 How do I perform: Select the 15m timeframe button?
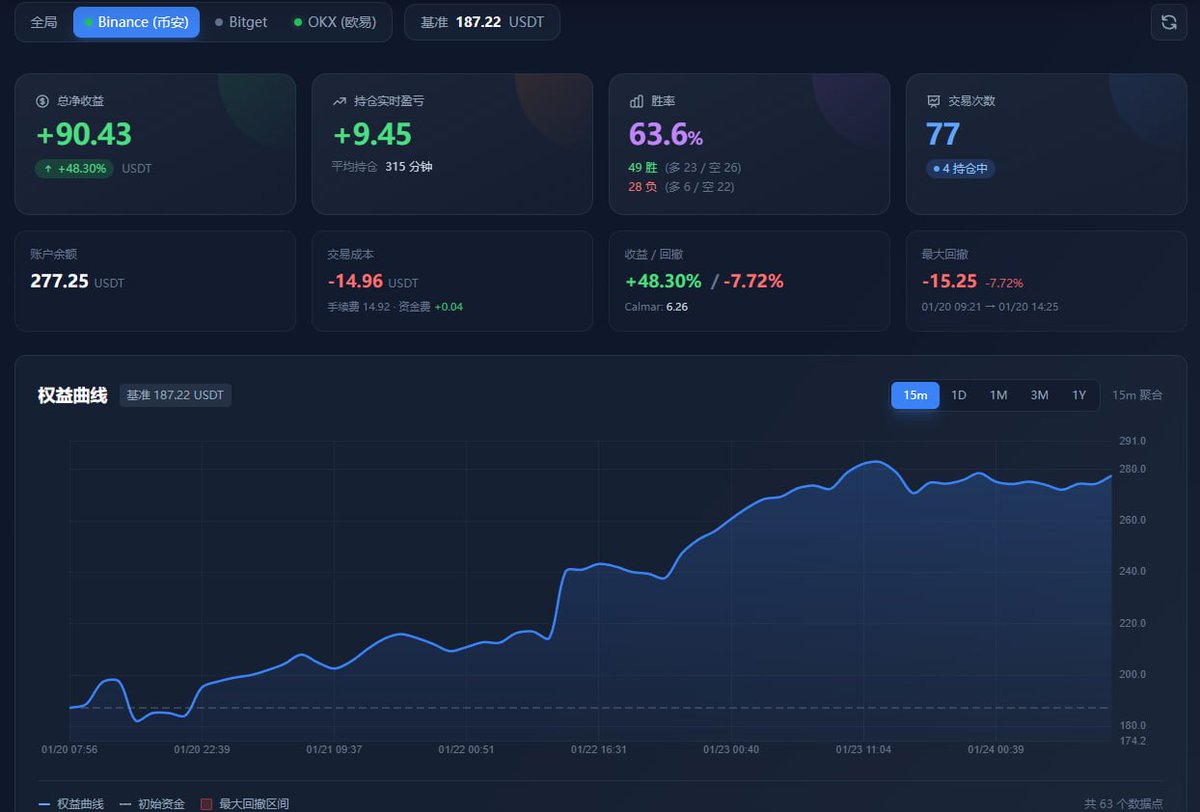(x=915, y=395)
